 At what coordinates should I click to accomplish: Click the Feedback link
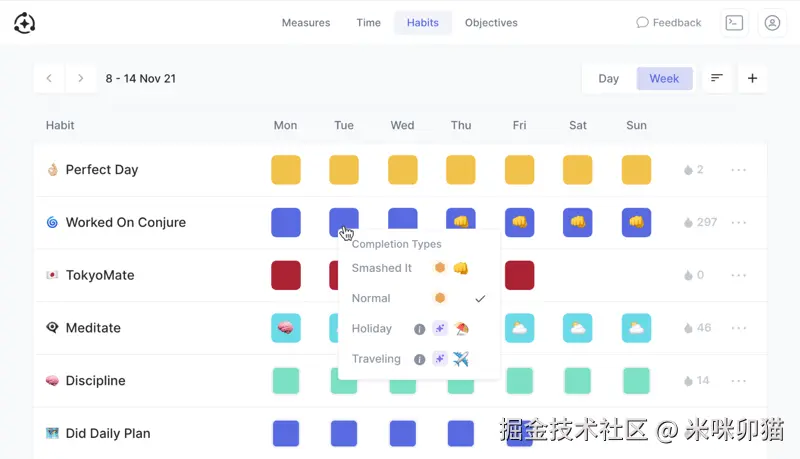point(669,23)
